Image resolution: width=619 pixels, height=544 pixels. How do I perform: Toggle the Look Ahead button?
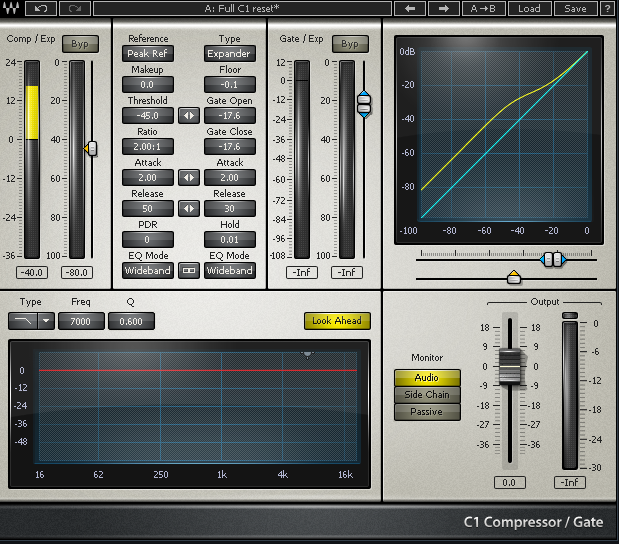[337, 321]
